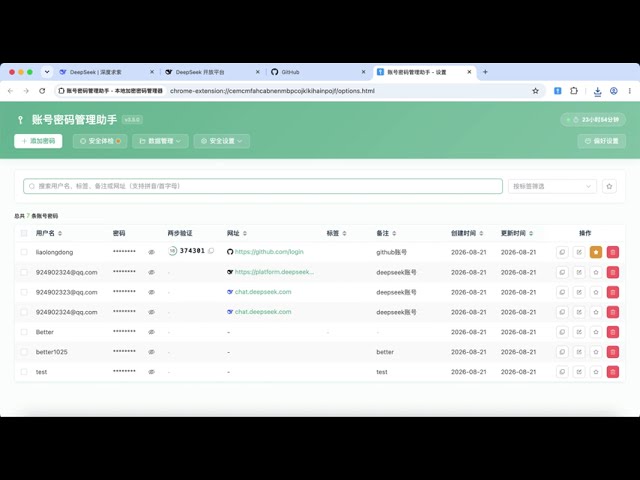The height and width of the screenshot is (480, 640).
Task: Copy the platform.deepseek account entry
Action: click(562, 272)
